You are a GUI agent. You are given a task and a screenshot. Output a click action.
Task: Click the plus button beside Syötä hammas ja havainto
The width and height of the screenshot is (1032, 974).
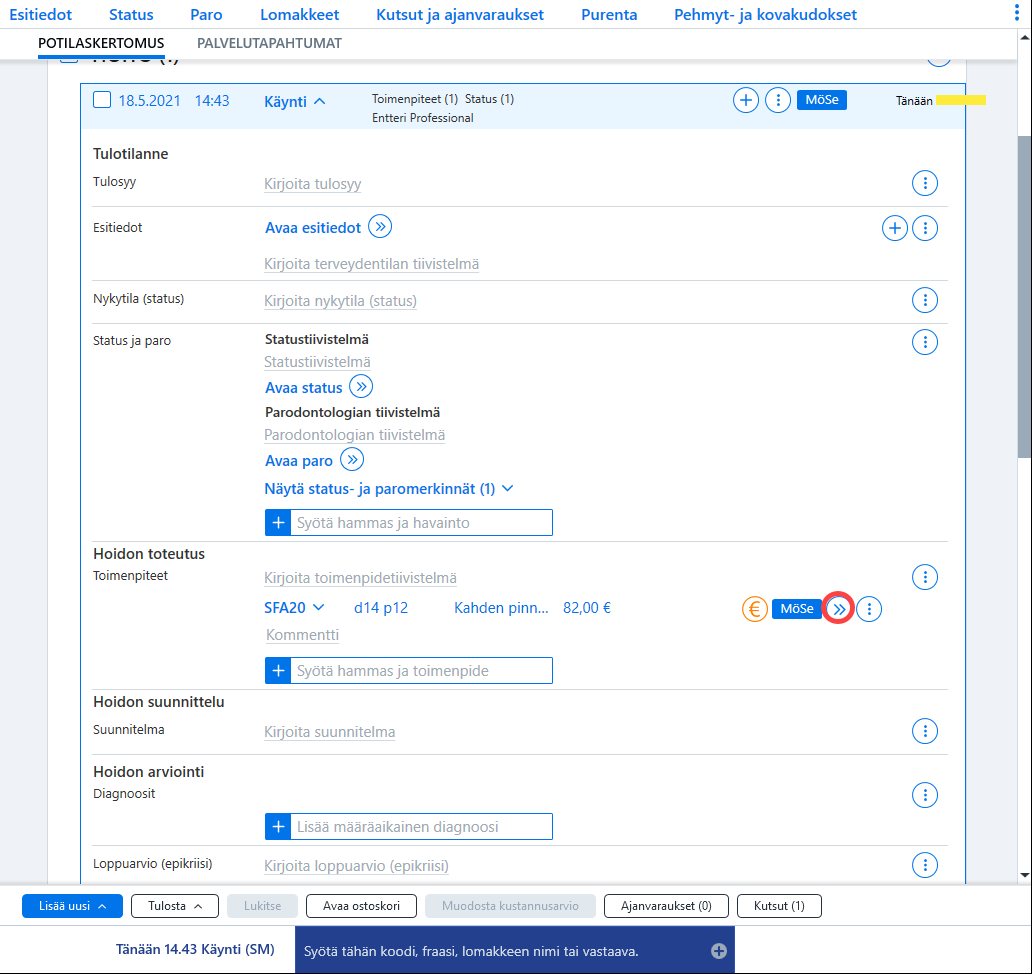(x=278, y=523)
